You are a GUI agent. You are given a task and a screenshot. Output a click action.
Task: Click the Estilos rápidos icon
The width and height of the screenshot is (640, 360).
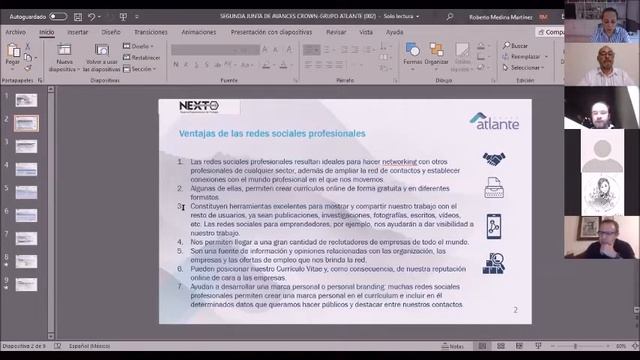coord(462,50)
